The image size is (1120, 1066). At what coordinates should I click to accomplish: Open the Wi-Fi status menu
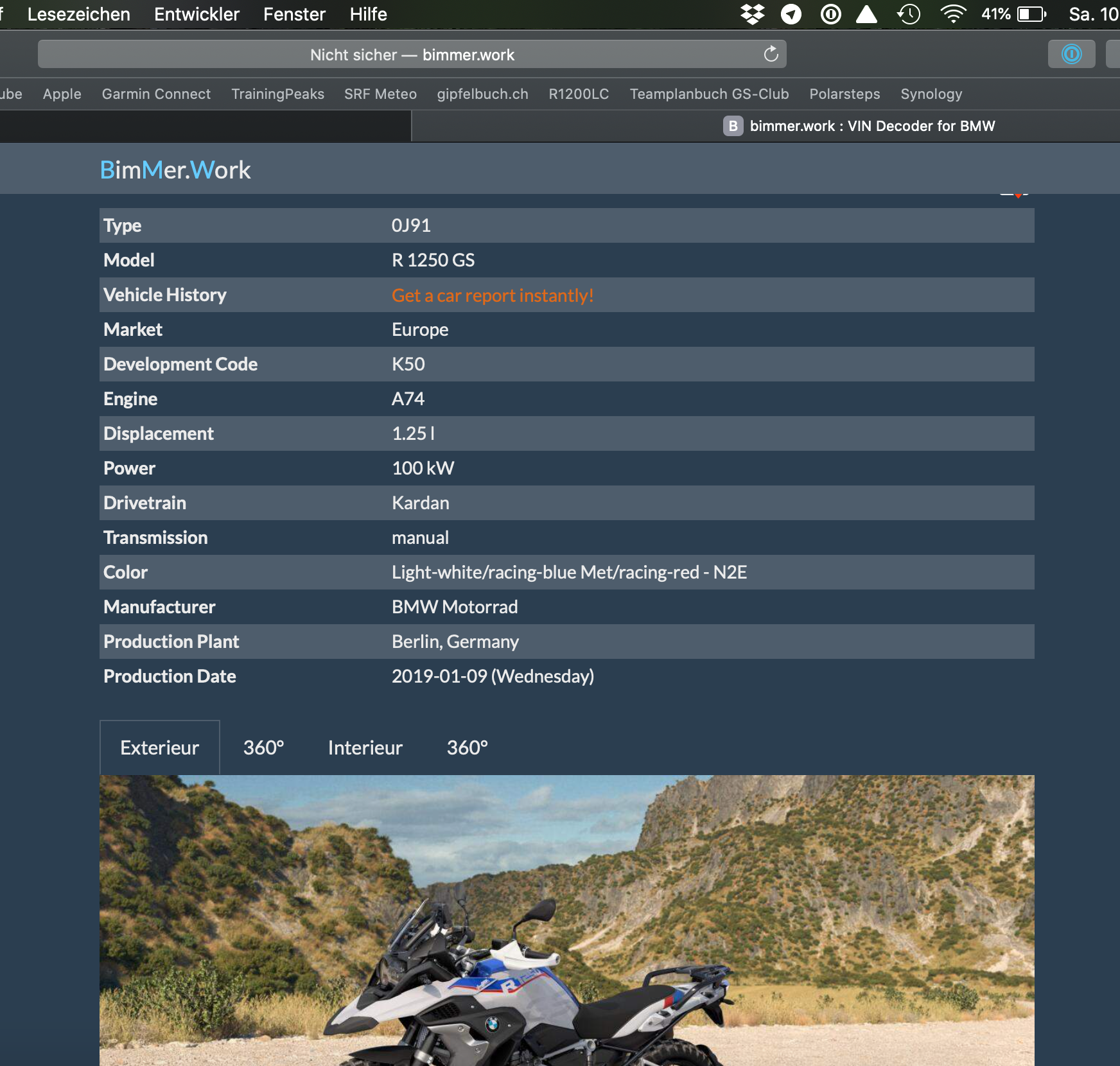point(953,14)
